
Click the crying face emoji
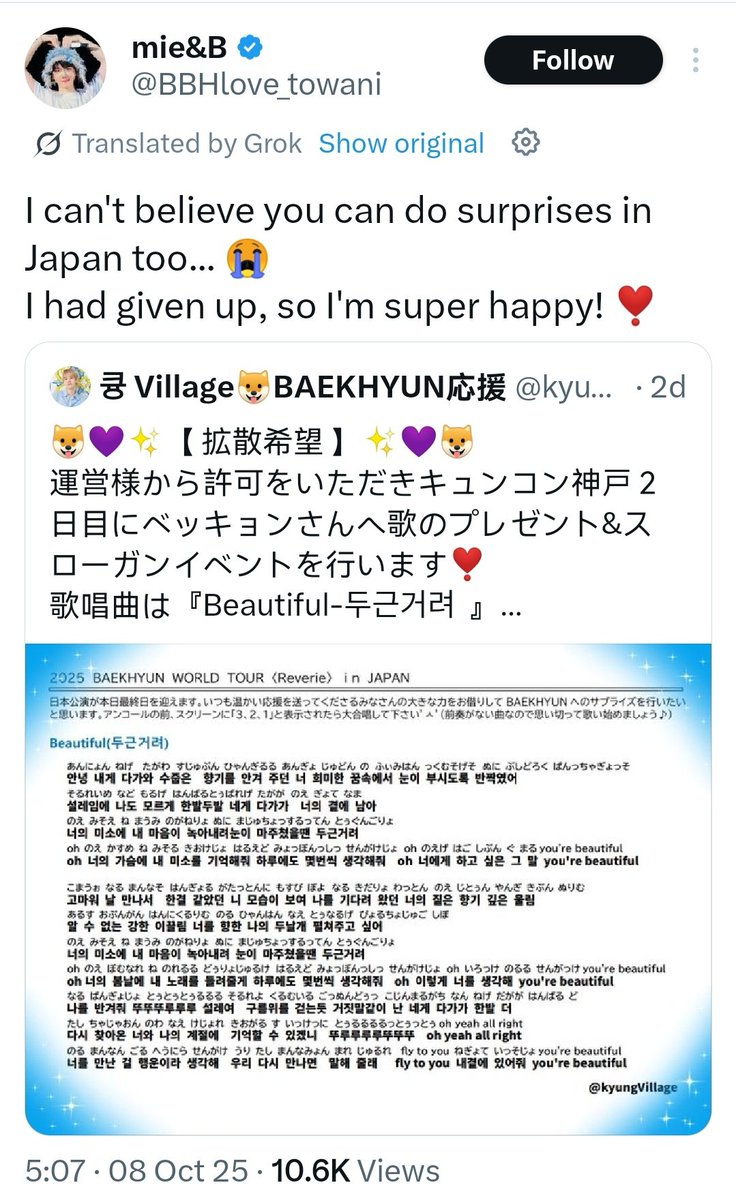click(246, 260)
